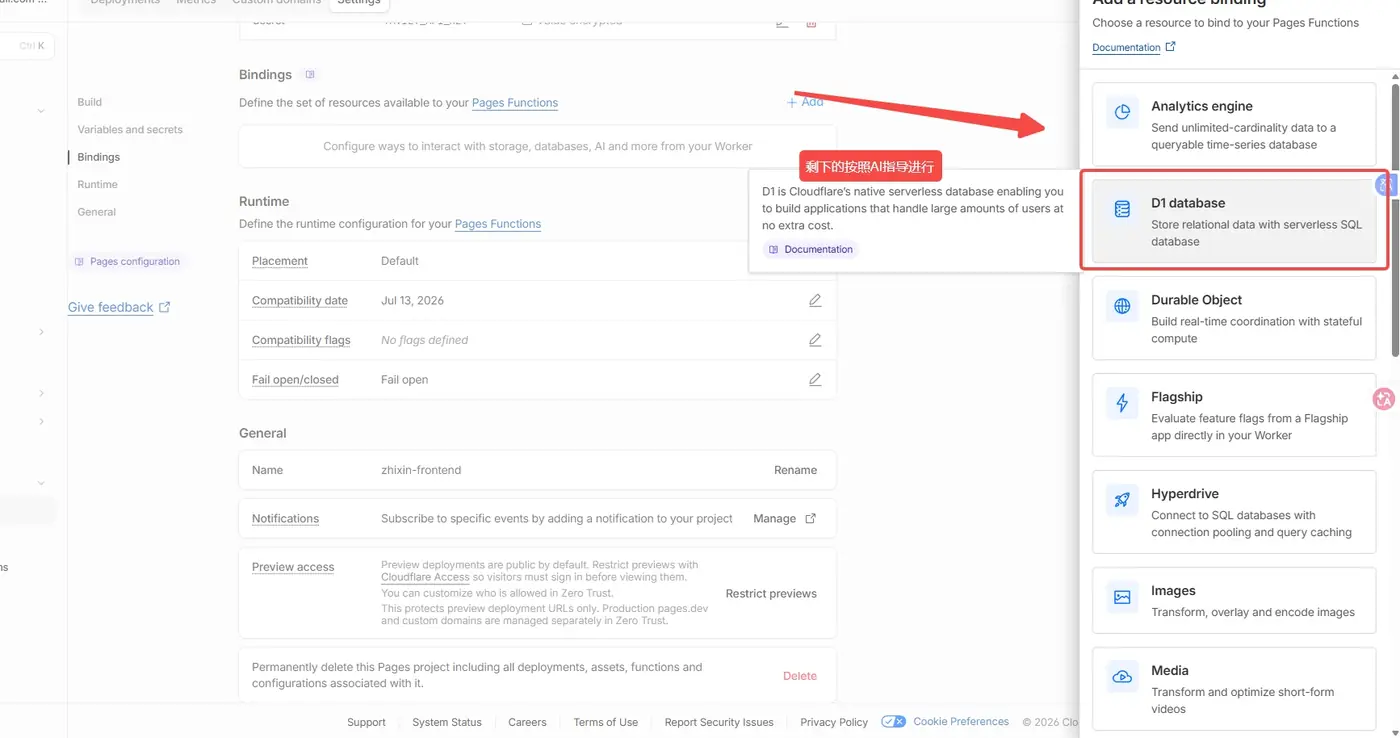
Task: Click the red Delete project link
Action: [800, 676]
